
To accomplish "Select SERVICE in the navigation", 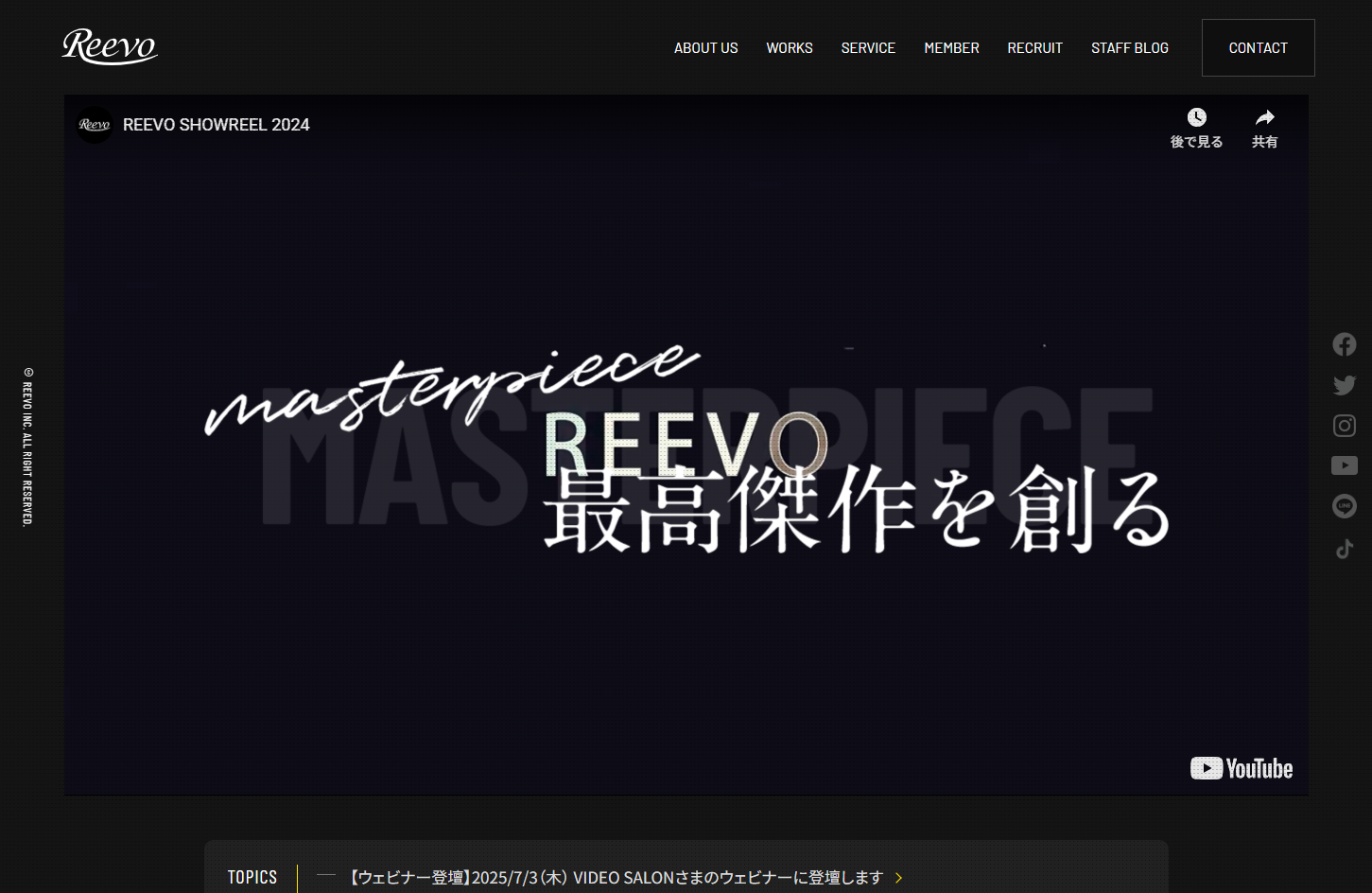I will click(x=868, y=48).
